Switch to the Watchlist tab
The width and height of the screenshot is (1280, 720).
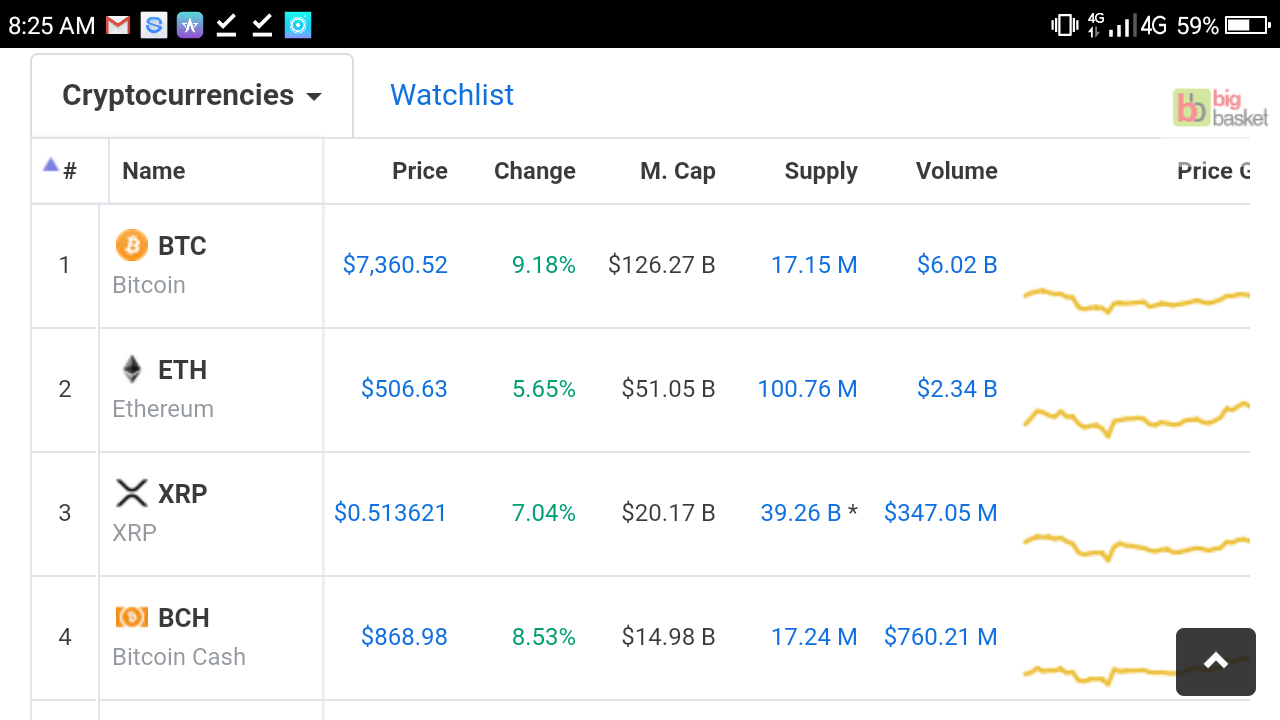452,95
